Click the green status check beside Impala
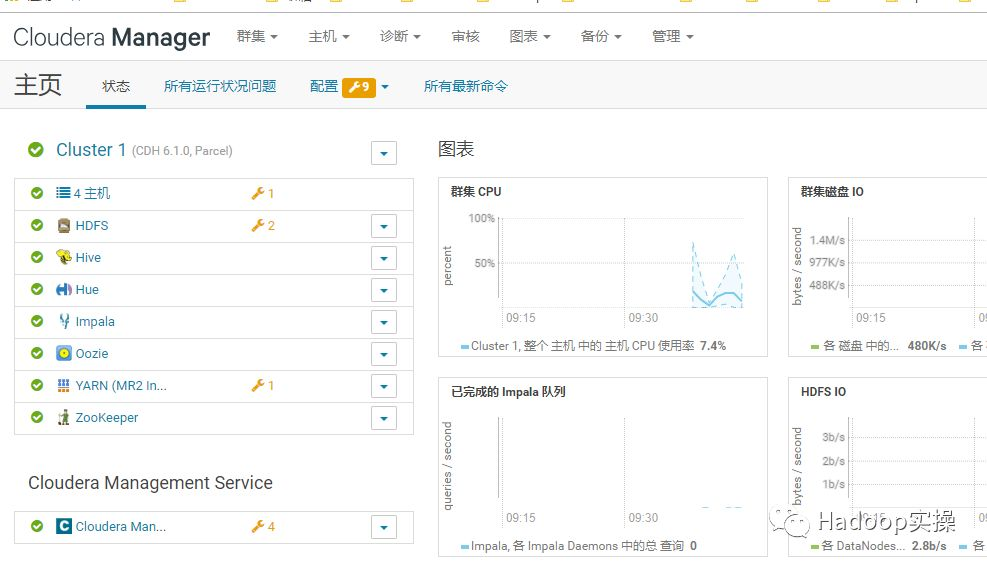 coord(37,321)
